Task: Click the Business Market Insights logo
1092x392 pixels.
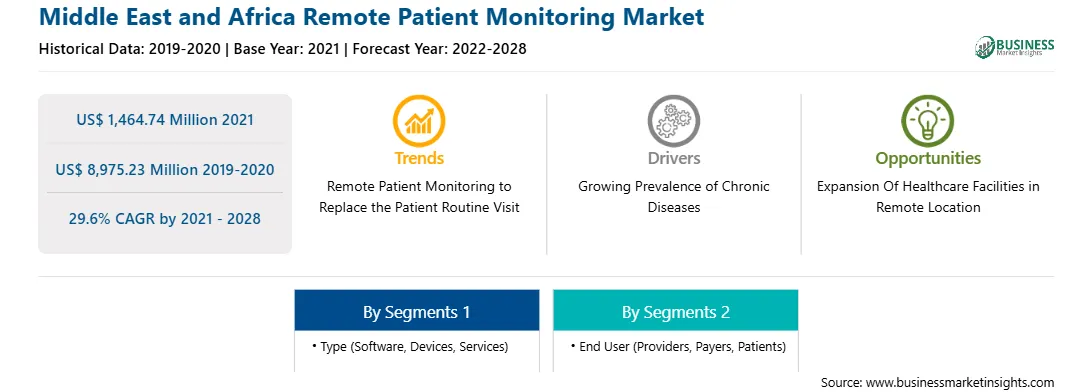Action: pos(1014,47)
